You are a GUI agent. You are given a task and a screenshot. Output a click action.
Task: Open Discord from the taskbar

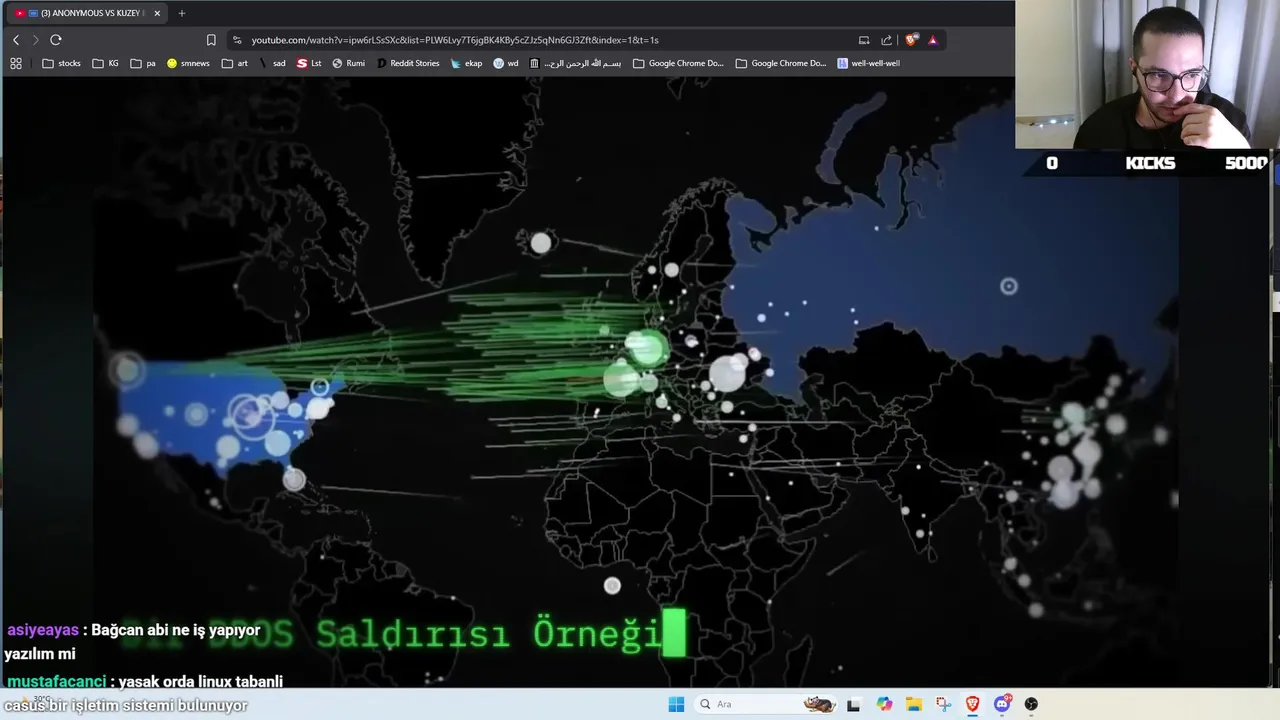1002,704
